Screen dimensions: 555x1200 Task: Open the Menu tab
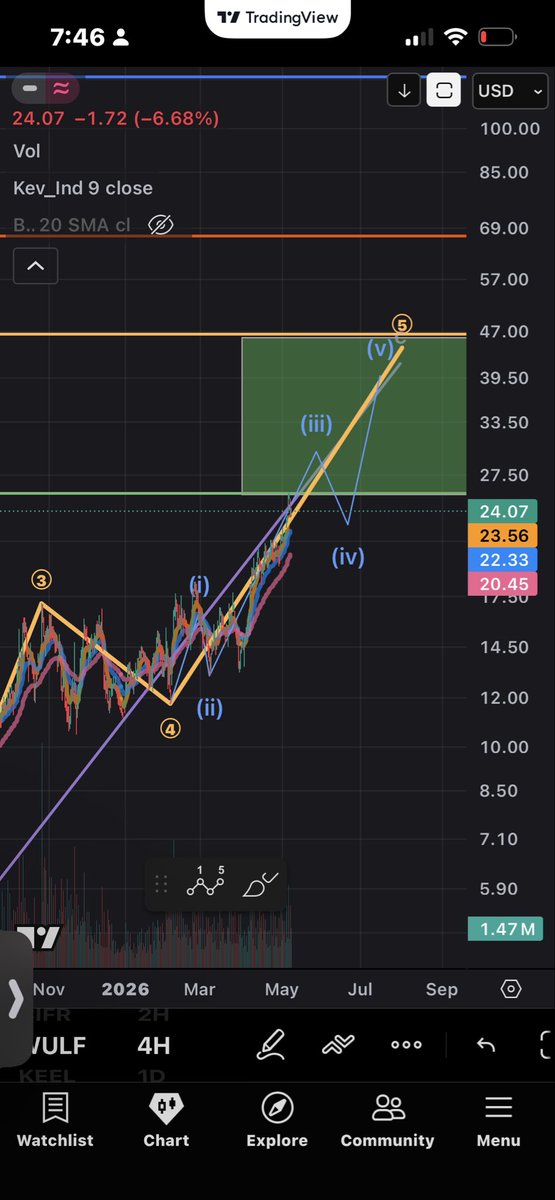click(498, 1120)
